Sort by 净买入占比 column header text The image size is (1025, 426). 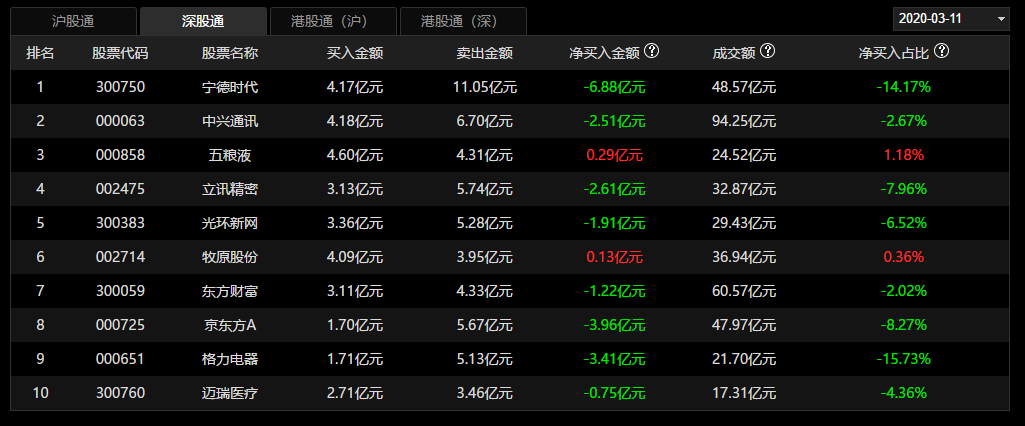(894, 53)
